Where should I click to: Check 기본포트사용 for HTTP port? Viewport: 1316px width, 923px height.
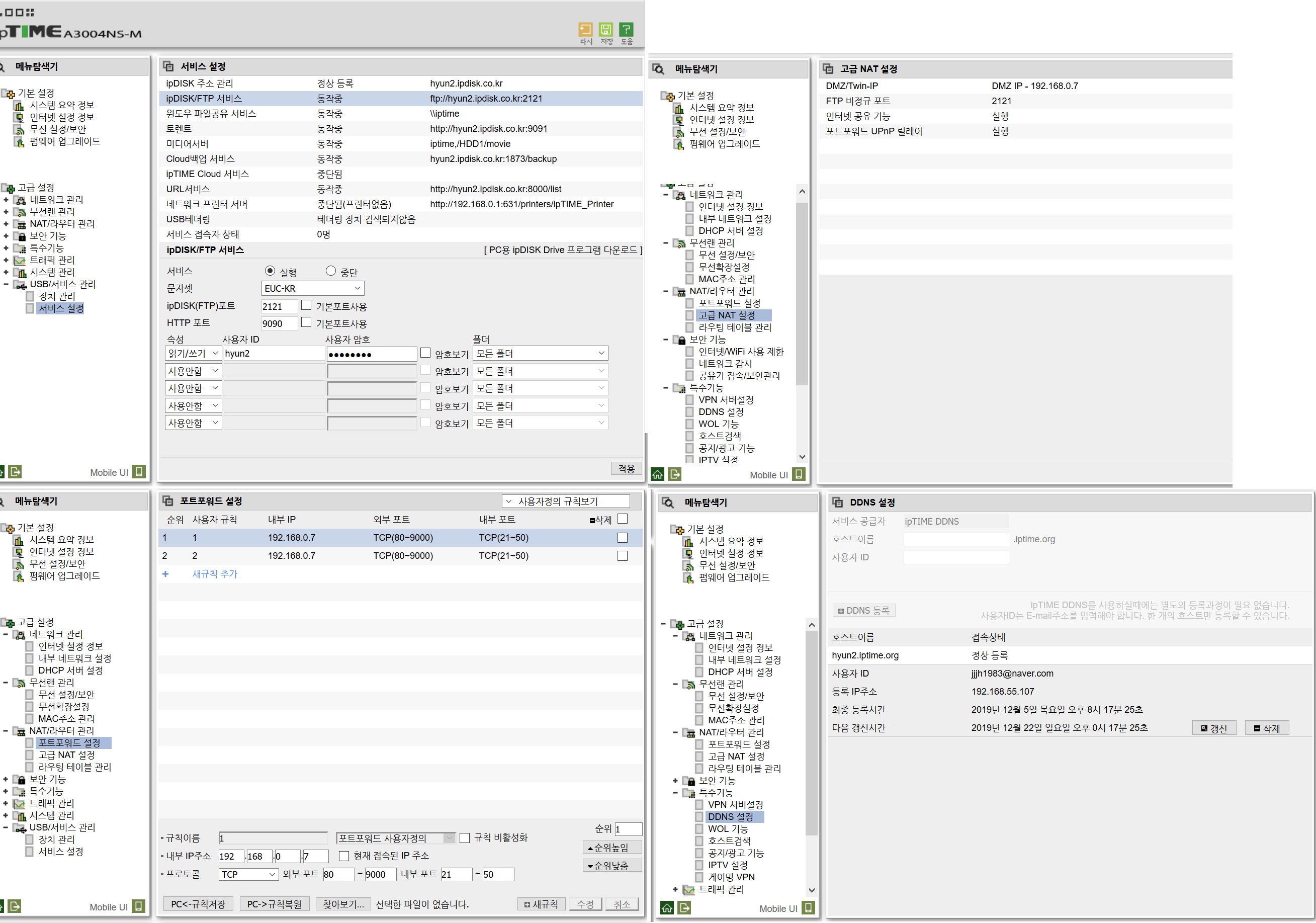tap(306, 322)
